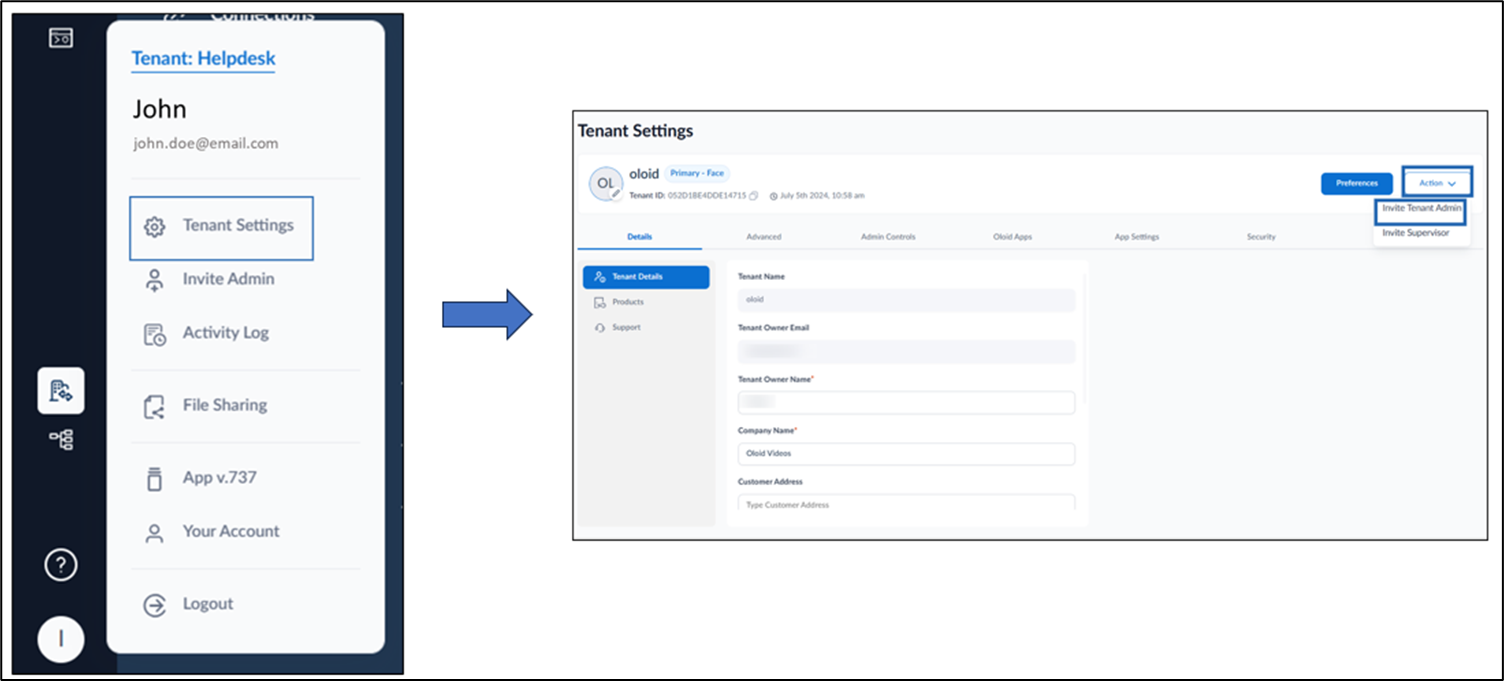Choose Invite Supervisor from Action menu
The image size is (1504, 681).
pyautogui.click(x=1415, y=233)
